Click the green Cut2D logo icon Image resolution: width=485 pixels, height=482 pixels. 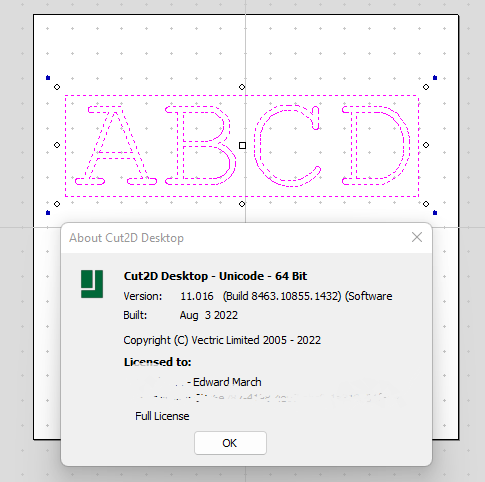click(92, 284)
